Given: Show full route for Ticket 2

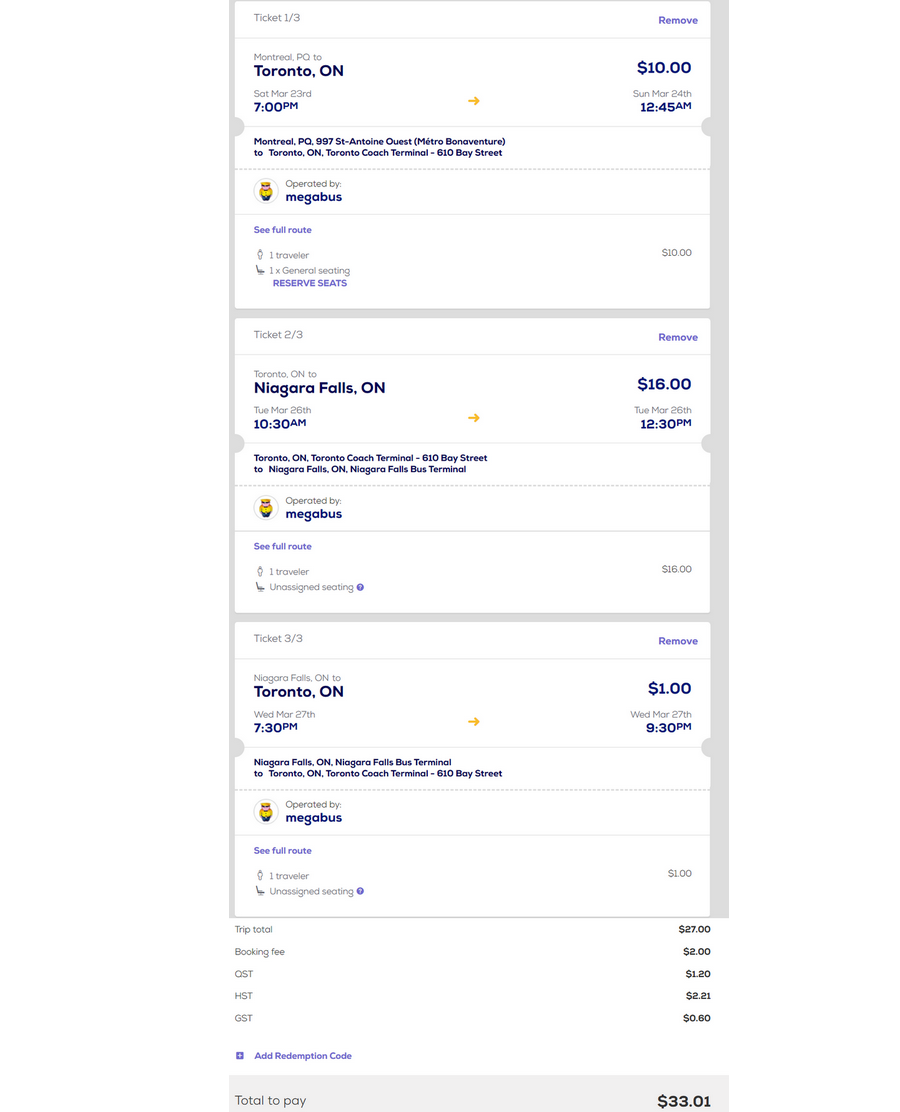Looking at the screenshot, I should 283,547.
